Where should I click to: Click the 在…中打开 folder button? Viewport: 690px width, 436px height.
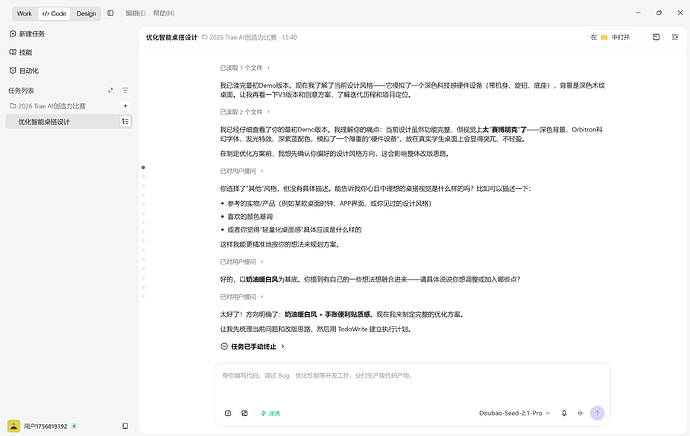pyautogui.click(x=610, y=37)
